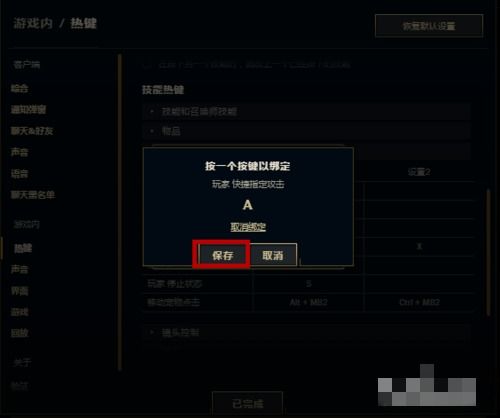Select 聊天&好友 in the sidebar
Image resolution: width=500 pixels, height=418 pixels.
(x=32, y=131)
